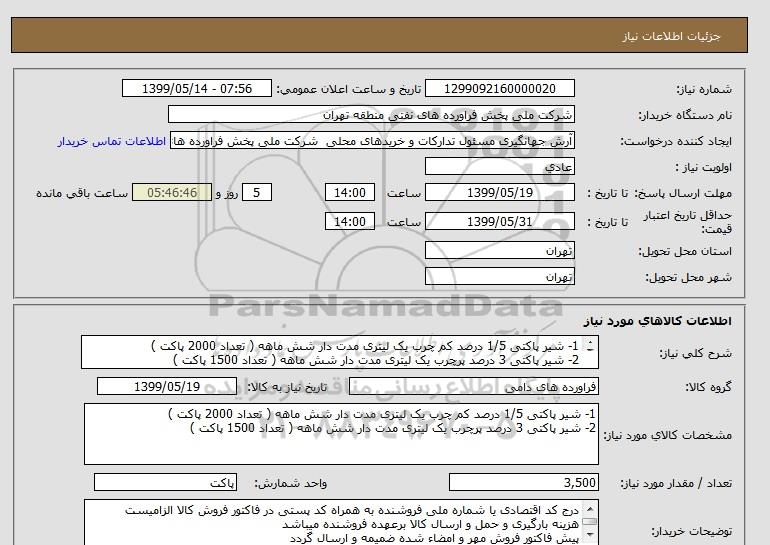Screen dimensions: 770x545
Task: Click the شماره نیاز field 1299092160000020
Action: [x=499, y=88]
